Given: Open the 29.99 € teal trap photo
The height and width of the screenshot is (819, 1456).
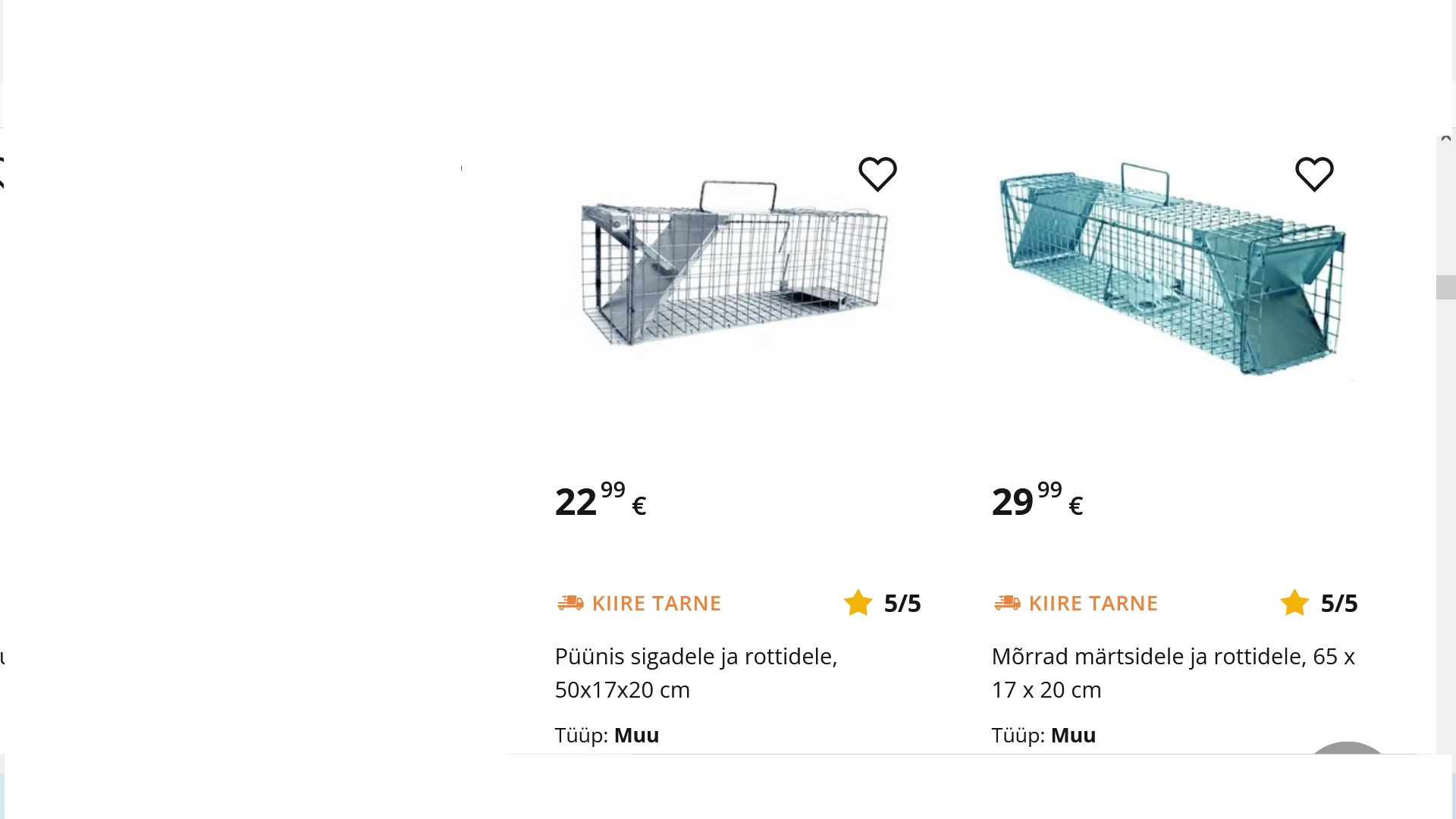Looking at the screenshot, I should [1172, 268].
